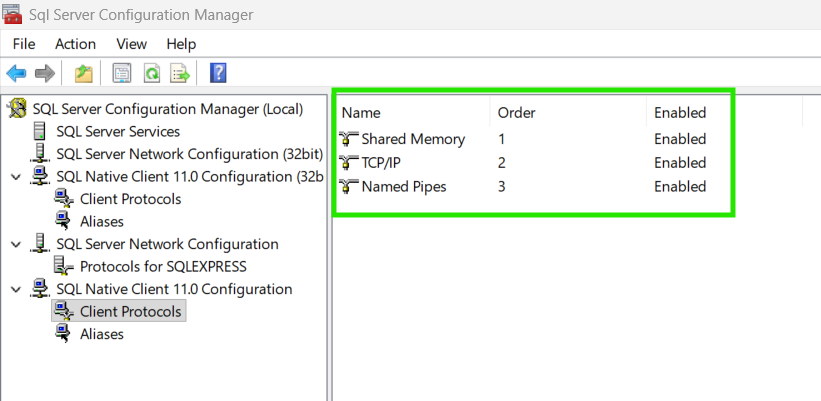821x401 pixels.
Task: Collapse the bottom SQL Native Client 11.0 Configuration node
Action: click(x=16, y=289)
